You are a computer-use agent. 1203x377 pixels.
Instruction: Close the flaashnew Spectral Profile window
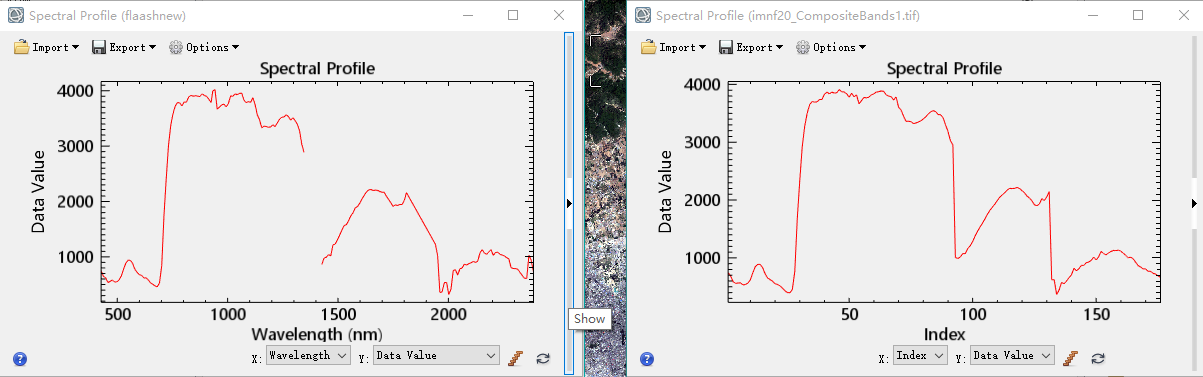558,16
